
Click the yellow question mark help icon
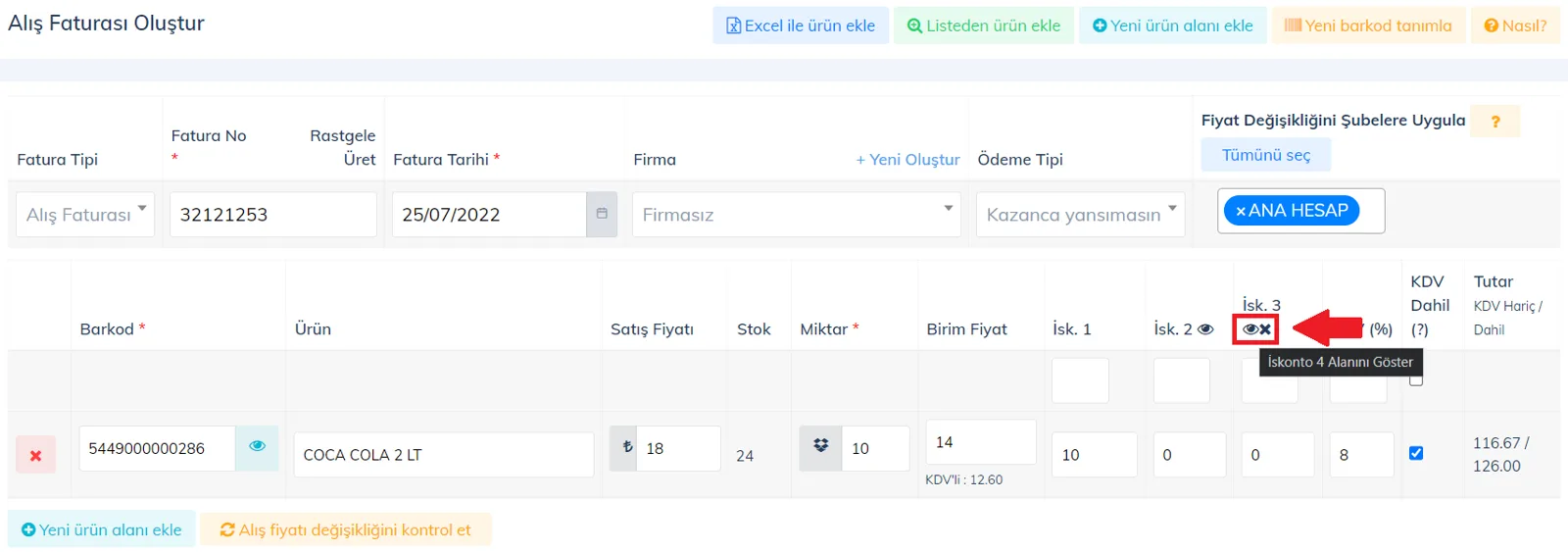1495,122
